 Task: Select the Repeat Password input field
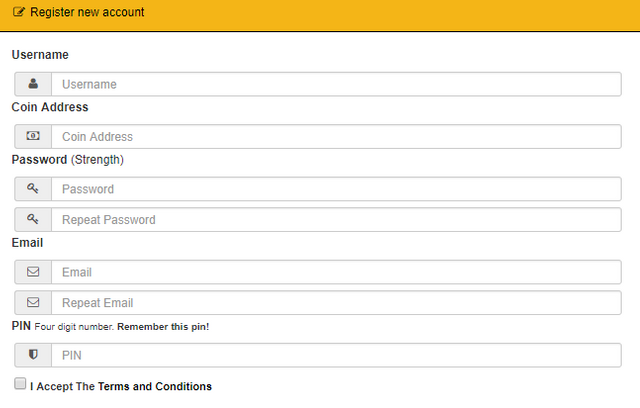point(336,220)
